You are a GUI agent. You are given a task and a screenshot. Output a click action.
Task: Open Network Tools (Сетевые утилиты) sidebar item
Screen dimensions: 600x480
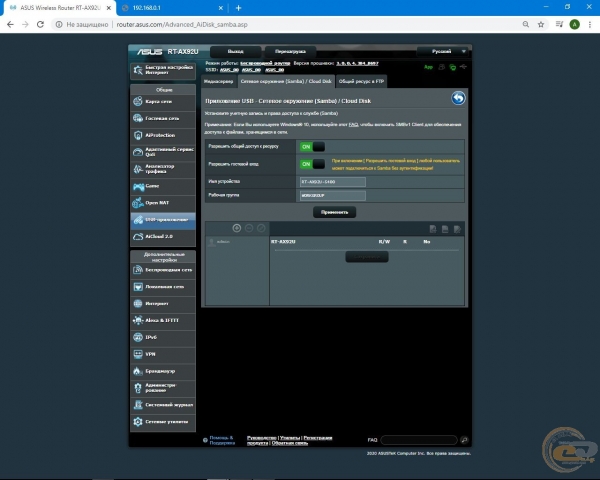point(163,422)
